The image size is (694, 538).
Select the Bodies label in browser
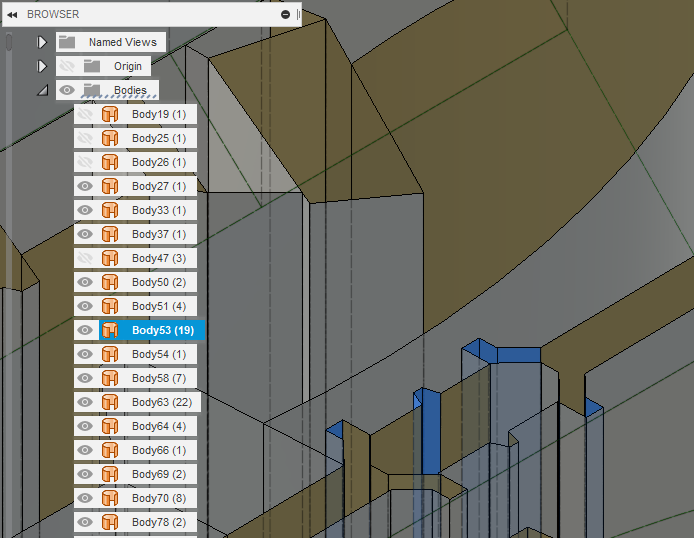[x=130, y=90]
